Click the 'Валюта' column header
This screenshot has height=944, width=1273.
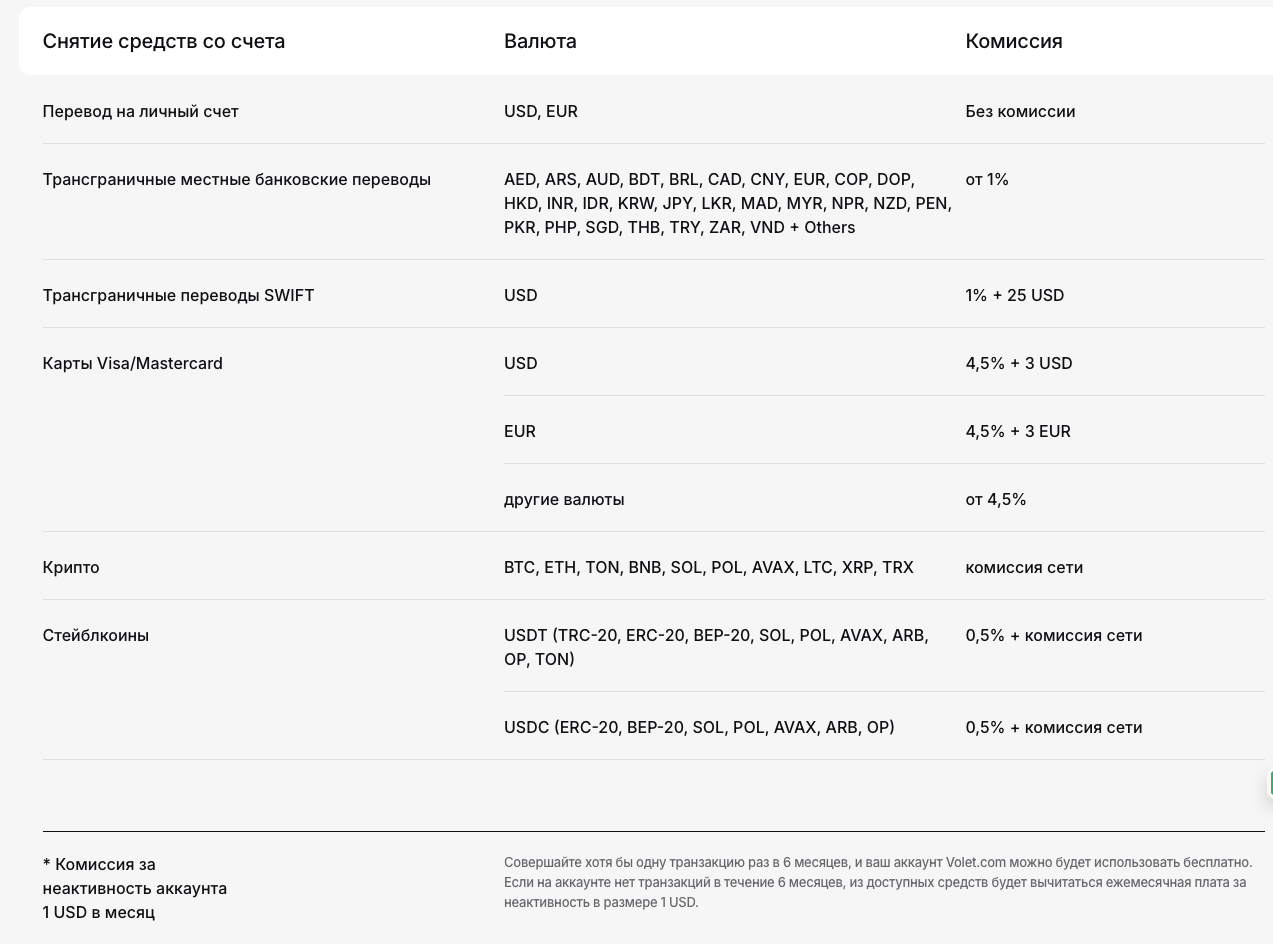pos(540,41)
